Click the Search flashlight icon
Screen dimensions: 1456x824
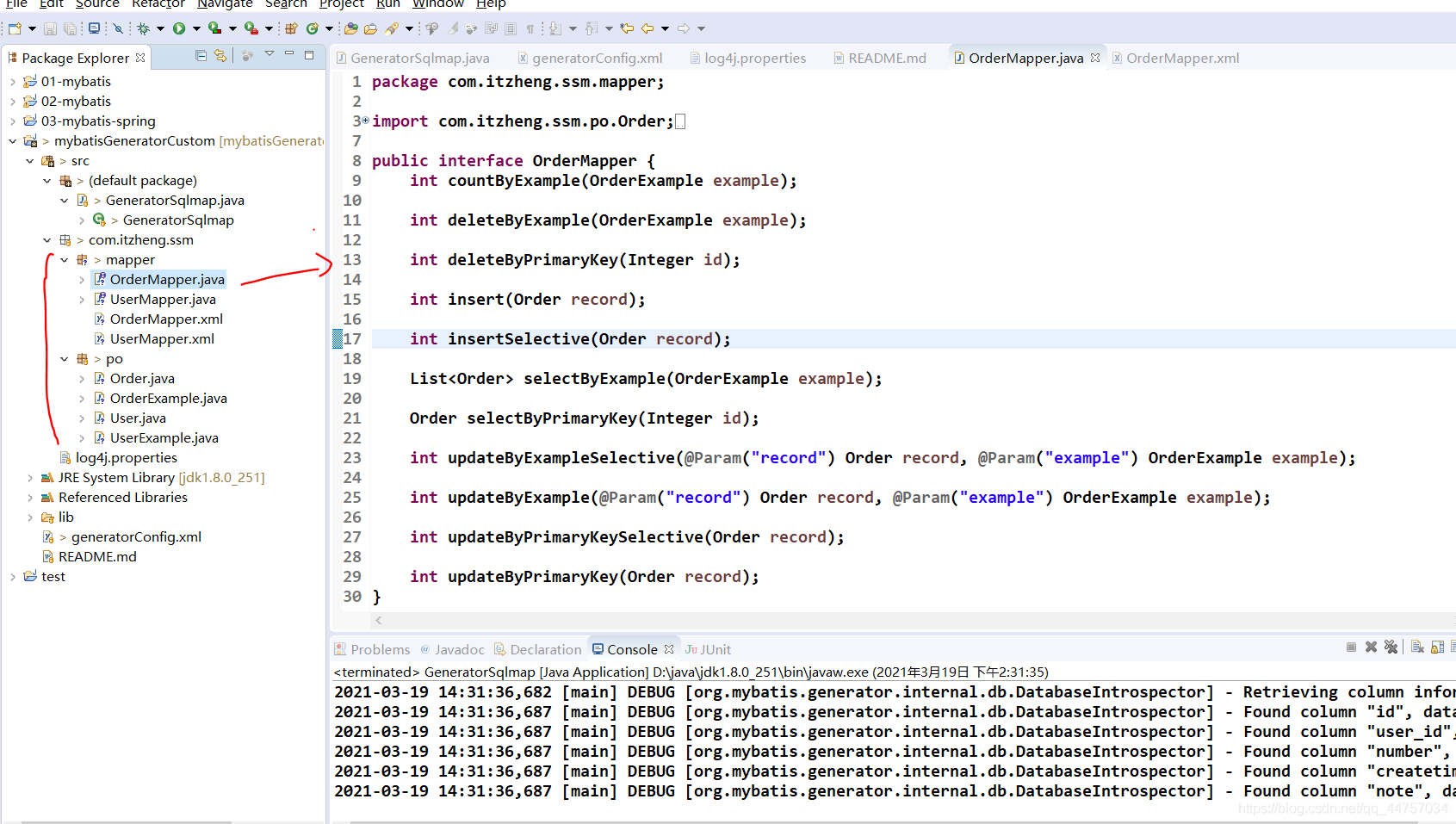pyautogui.click(x=393, y=28)
